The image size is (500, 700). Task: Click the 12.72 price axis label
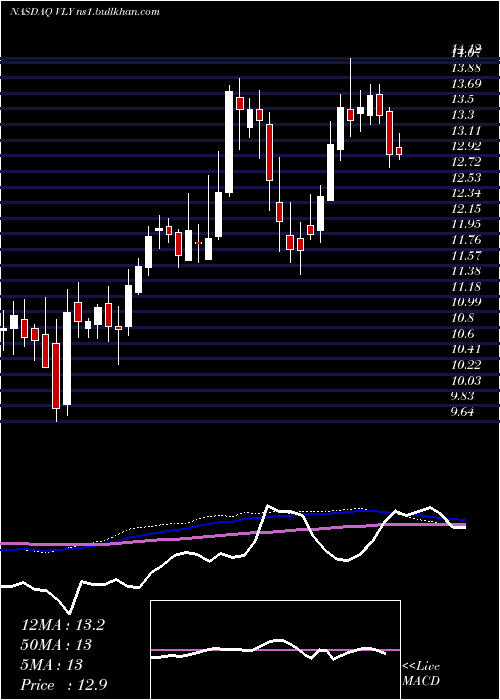(x=466, y=162)
